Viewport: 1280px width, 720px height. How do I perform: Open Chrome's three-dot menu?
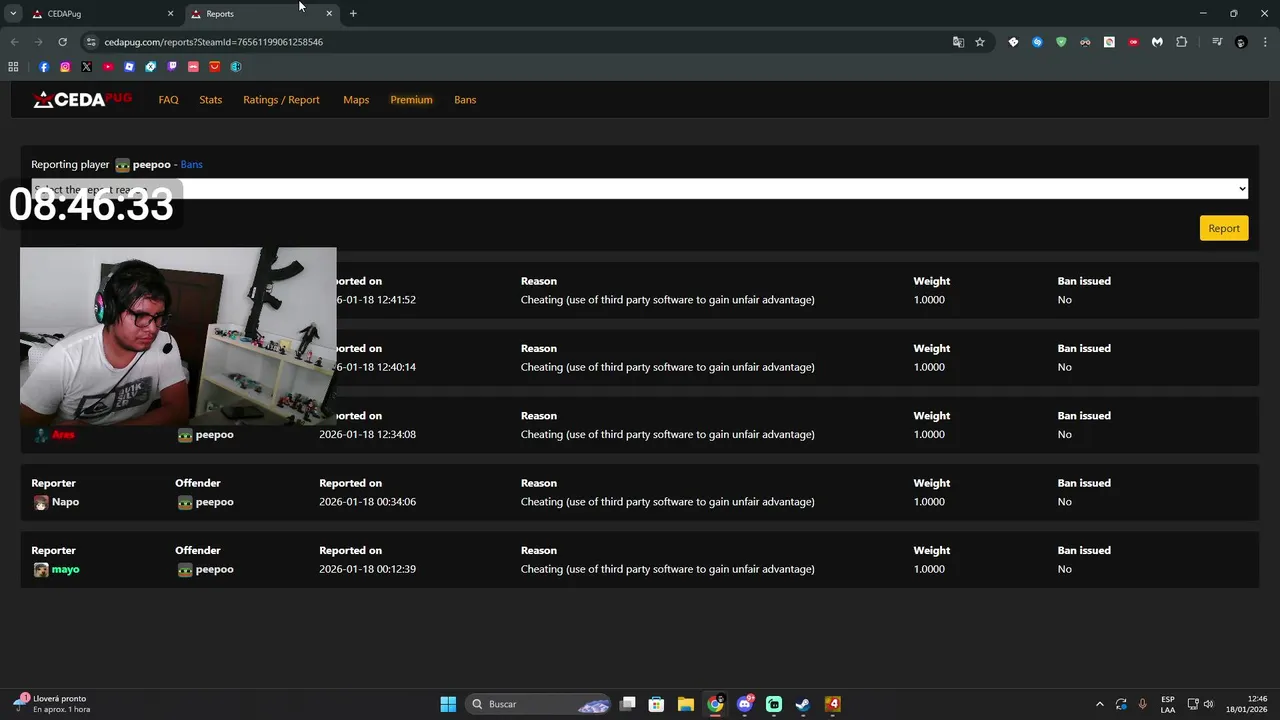point(1265,42)
